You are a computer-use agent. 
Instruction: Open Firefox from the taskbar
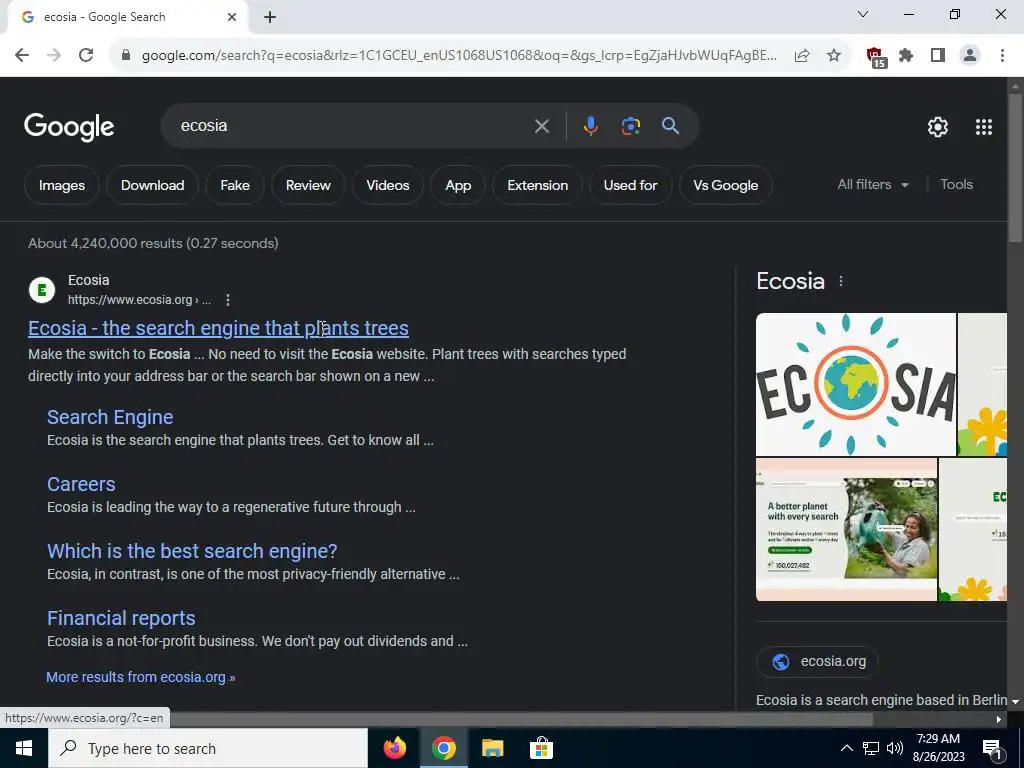click(394, 748)
